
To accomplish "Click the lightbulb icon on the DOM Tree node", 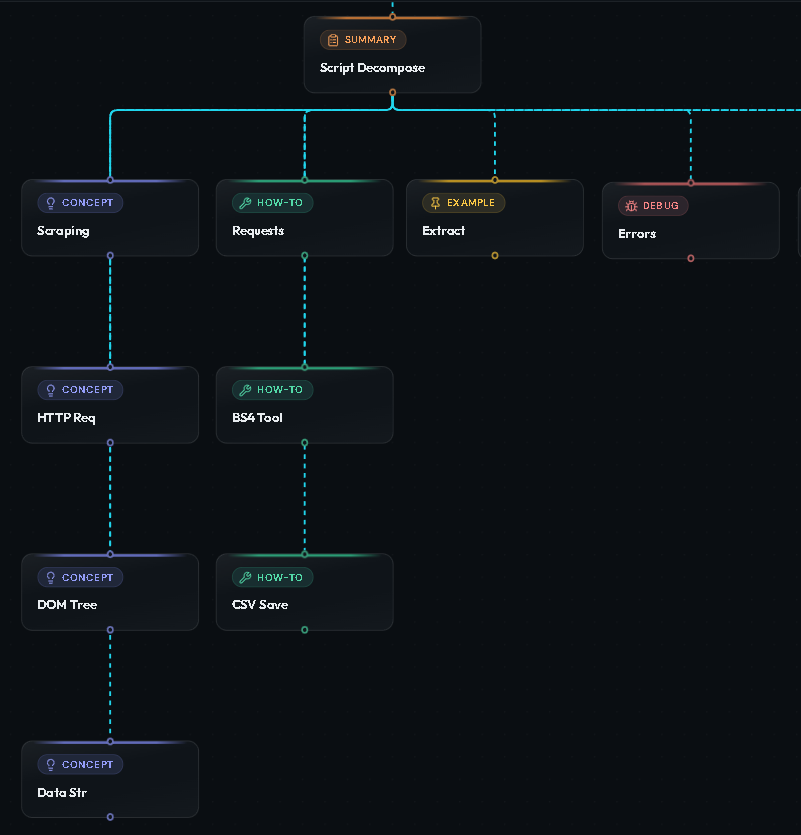I will (x=51, y=577).
